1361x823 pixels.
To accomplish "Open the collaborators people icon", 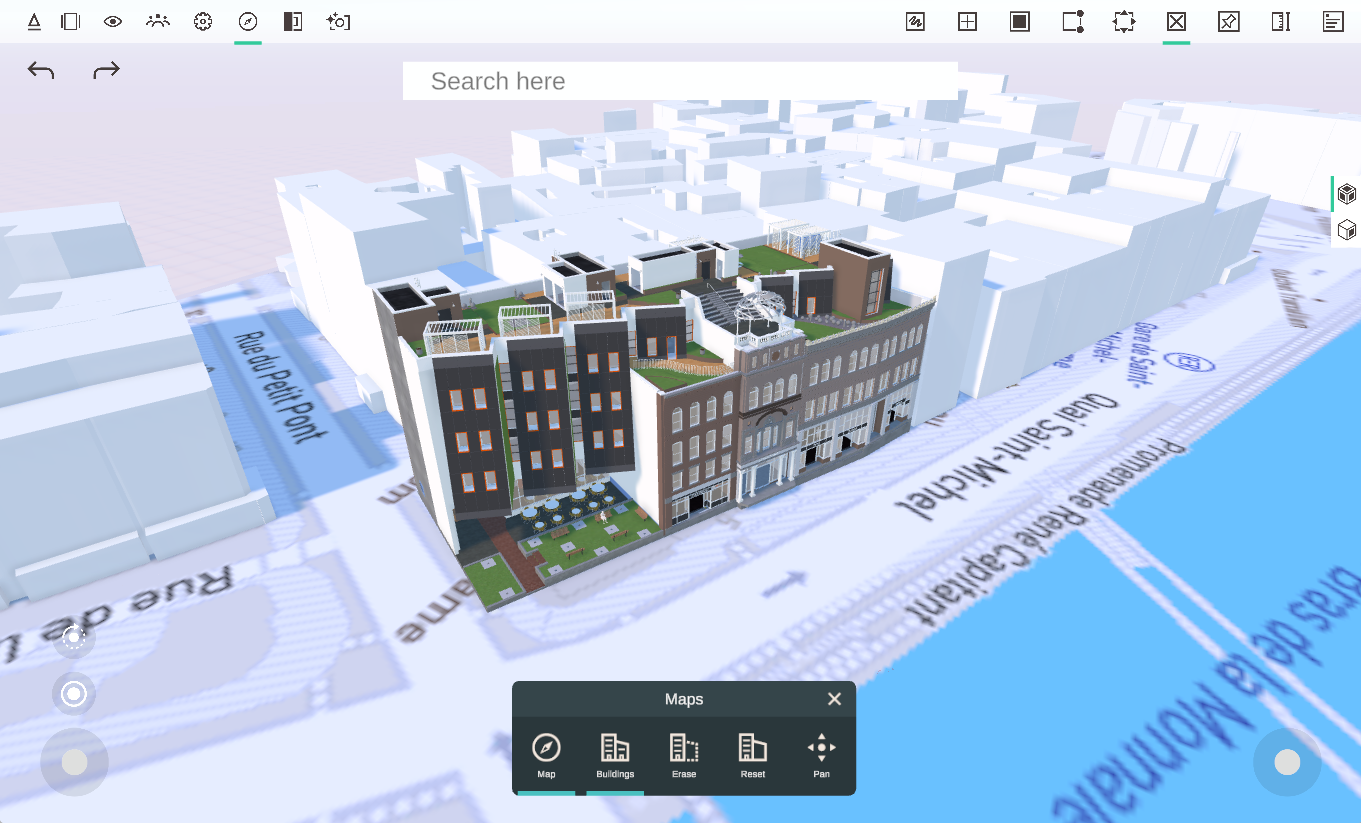I will [x=158, y=21].
